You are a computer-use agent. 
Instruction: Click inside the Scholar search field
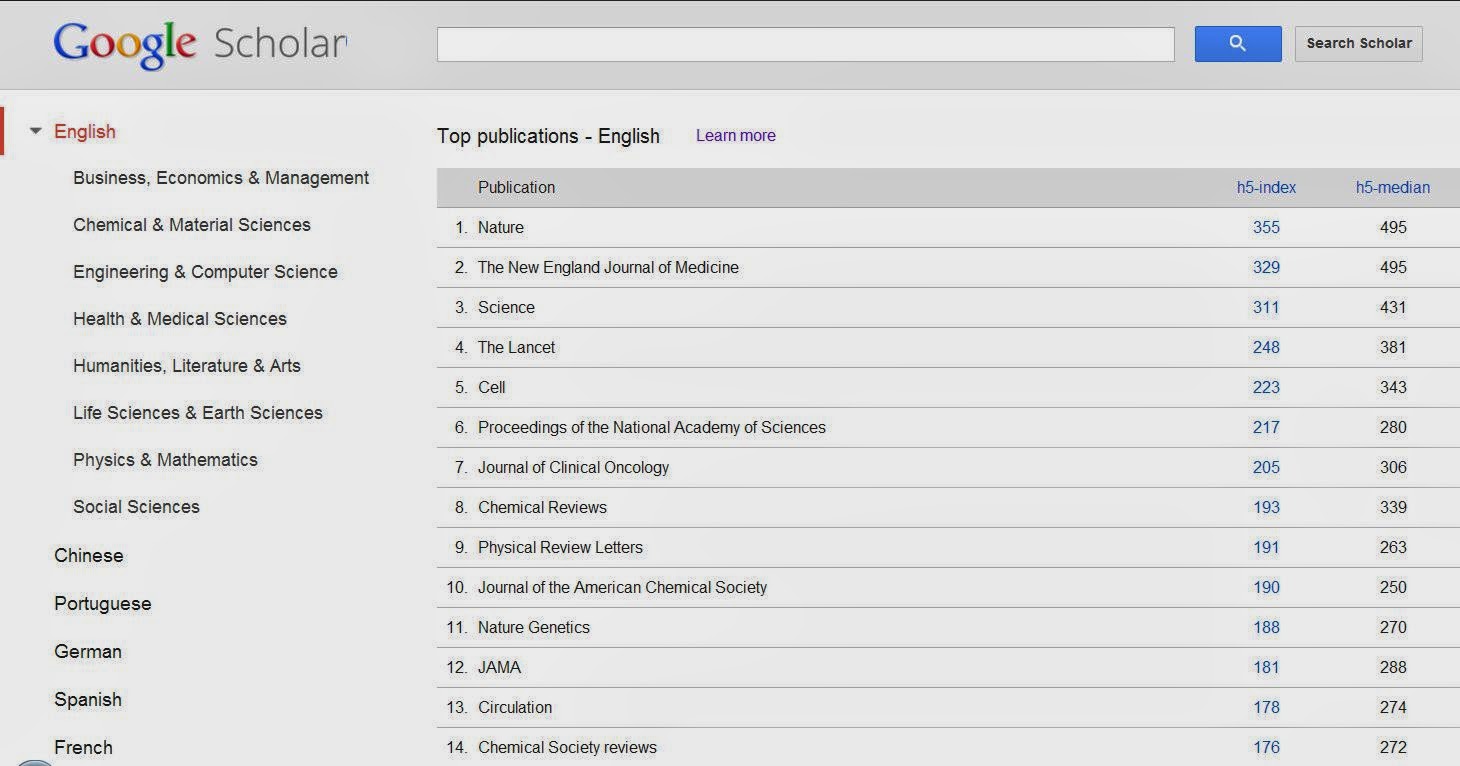(x=804, y=43)
